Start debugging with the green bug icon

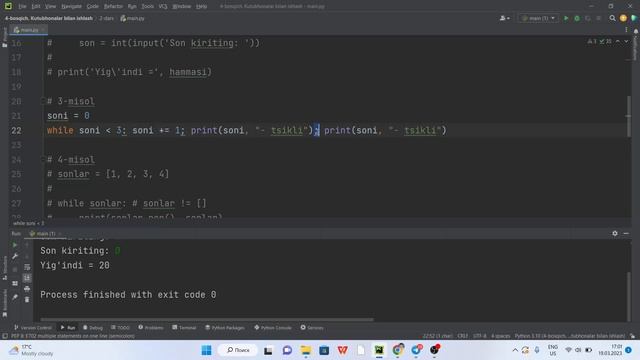coord(577,18)
